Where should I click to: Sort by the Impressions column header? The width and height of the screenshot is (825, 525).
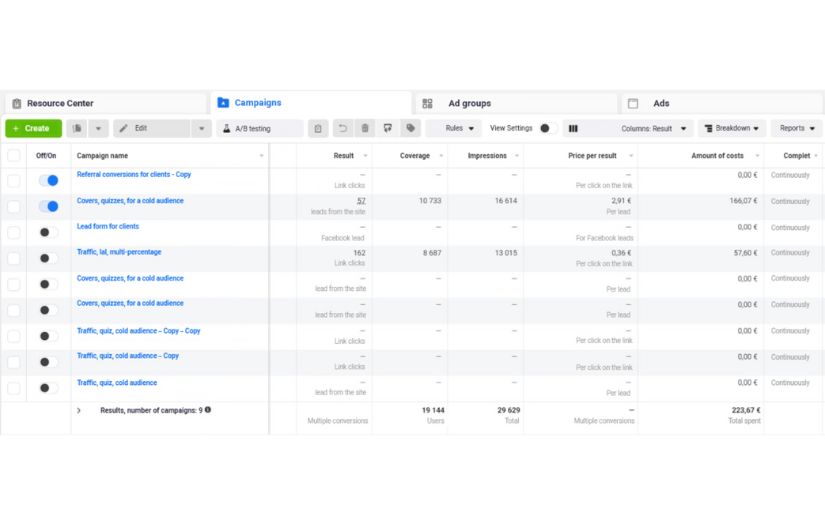coord(487,156)
